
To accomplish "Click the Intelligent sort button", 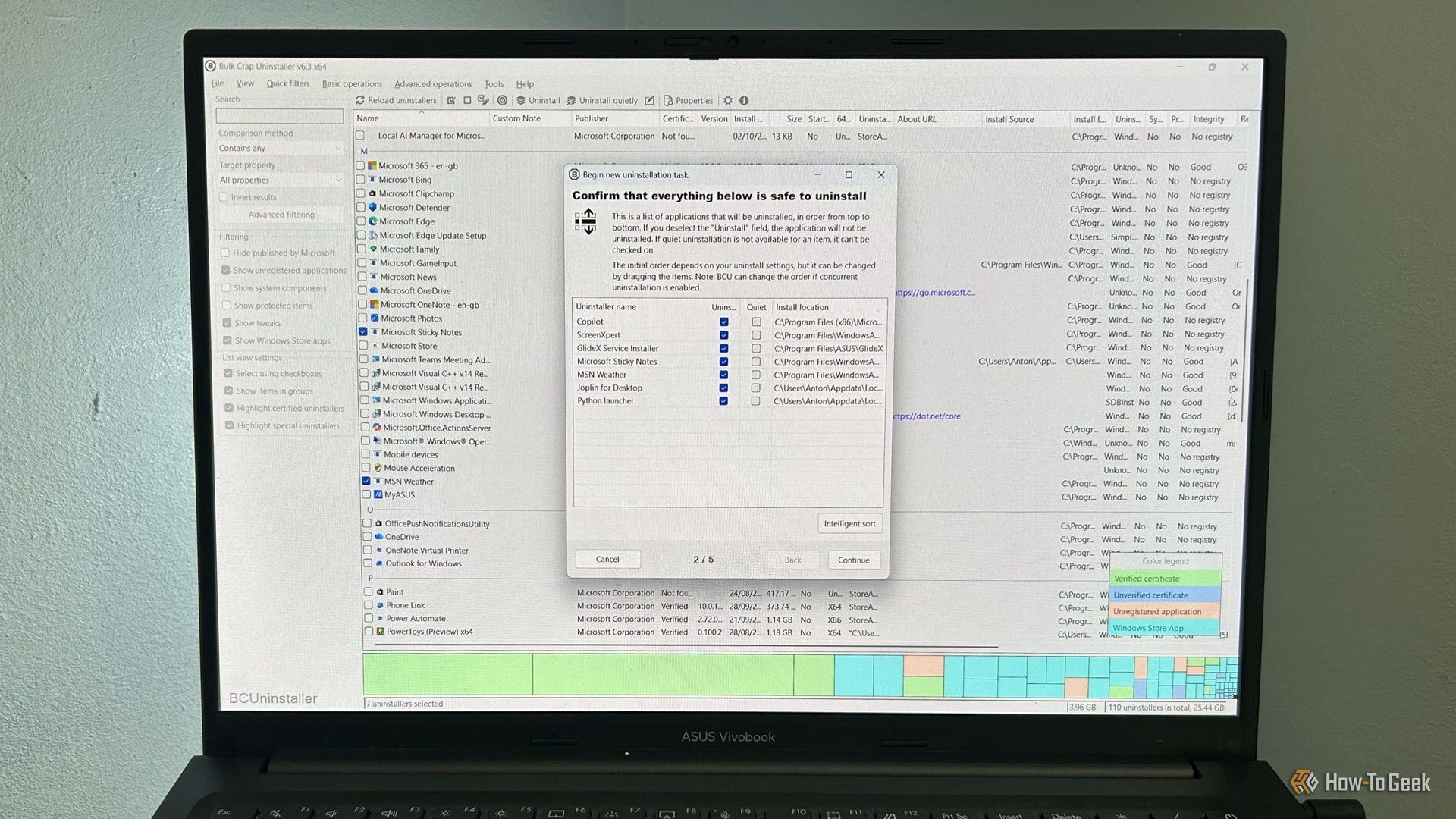I will (x=849, y=523).
